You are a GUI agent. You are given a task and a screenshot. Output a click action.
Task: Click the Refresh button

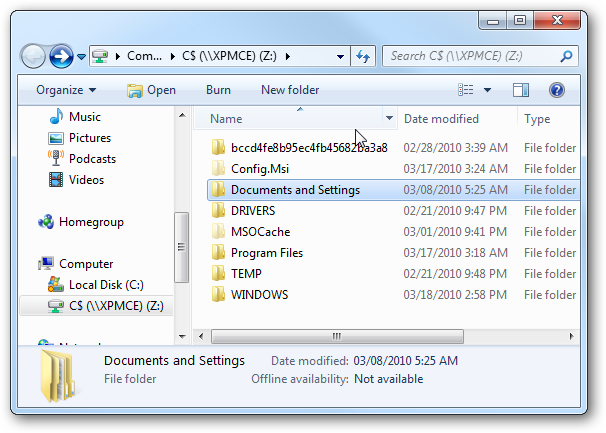click(363, 56)
